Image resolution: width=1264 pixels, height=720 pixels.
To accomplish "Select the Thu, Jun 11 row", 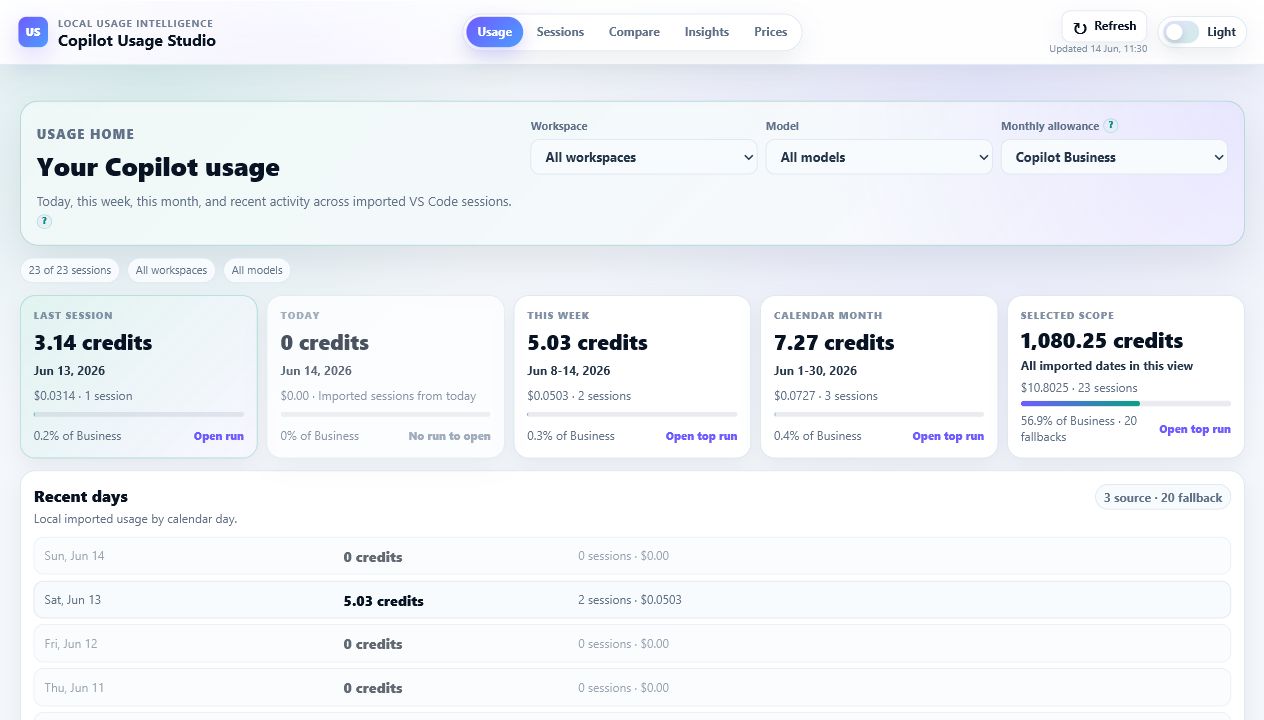I will [x=632, y=688].
